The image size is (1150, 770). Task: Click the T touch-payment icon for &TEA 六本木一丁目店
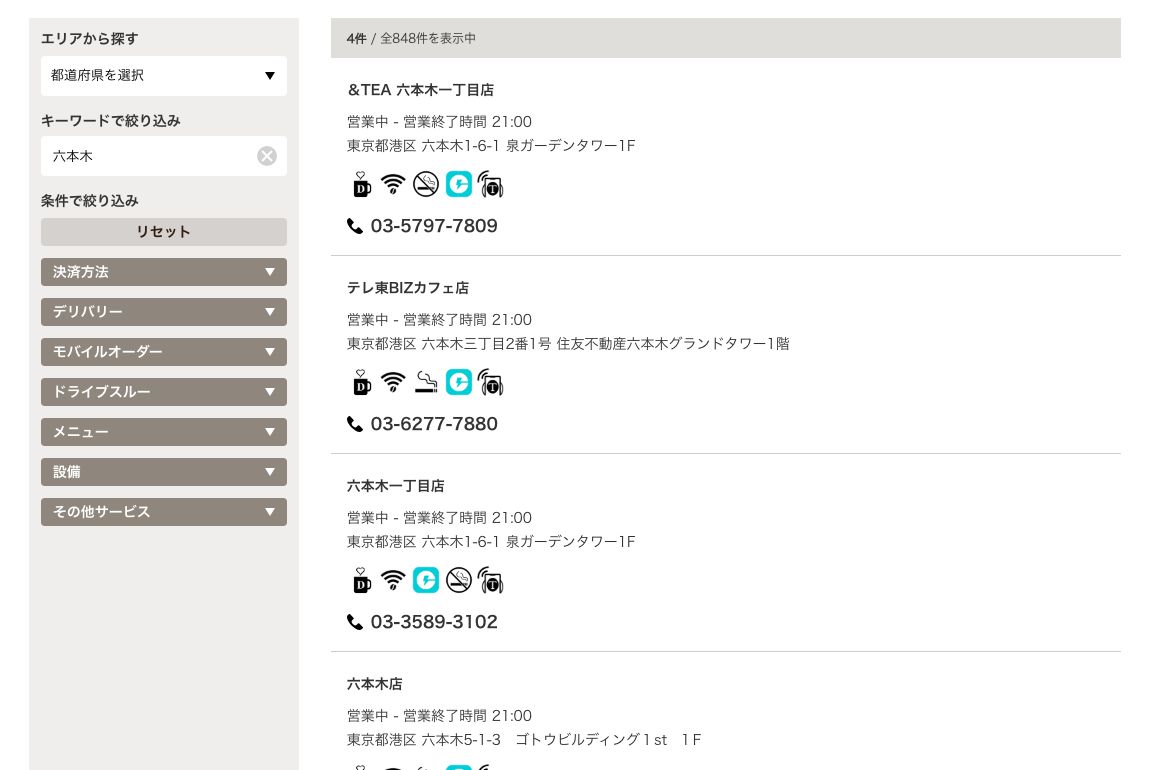pos(490,184)
